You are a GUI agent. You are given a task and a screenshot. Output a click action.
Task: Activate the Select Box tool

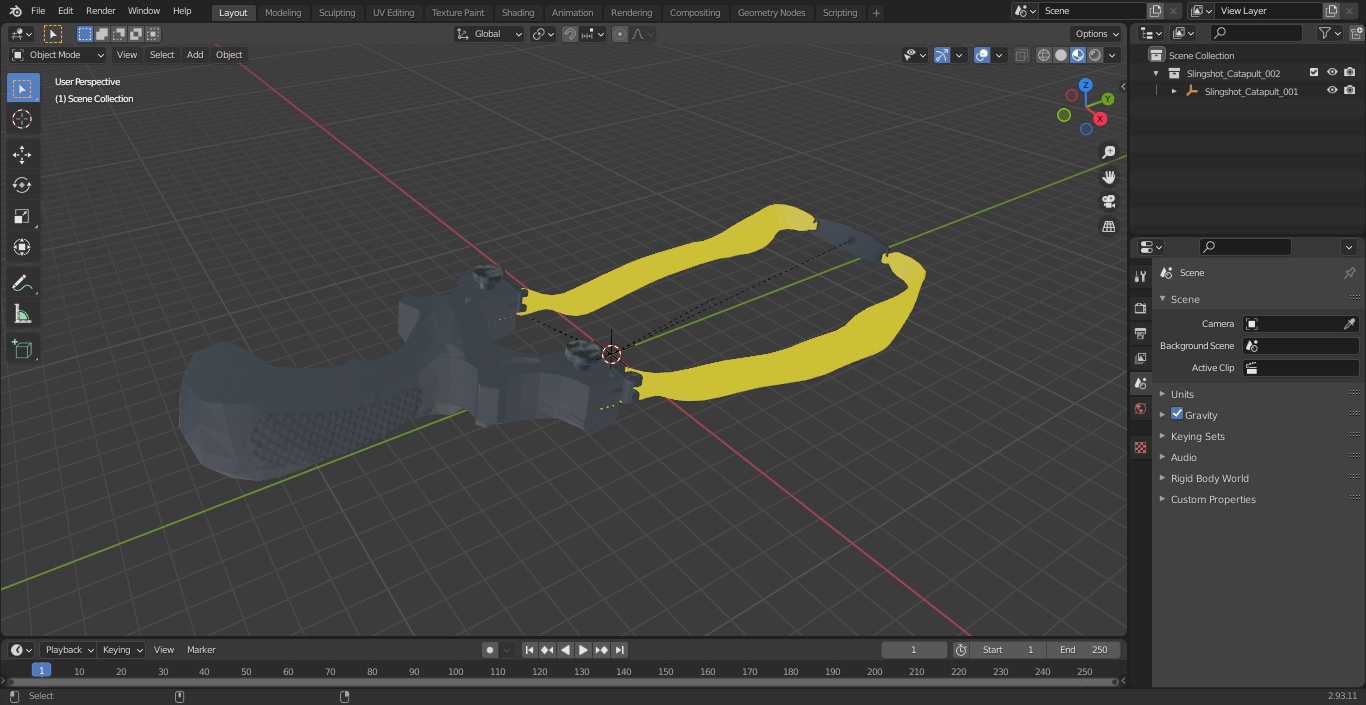[x=22, y=88]
